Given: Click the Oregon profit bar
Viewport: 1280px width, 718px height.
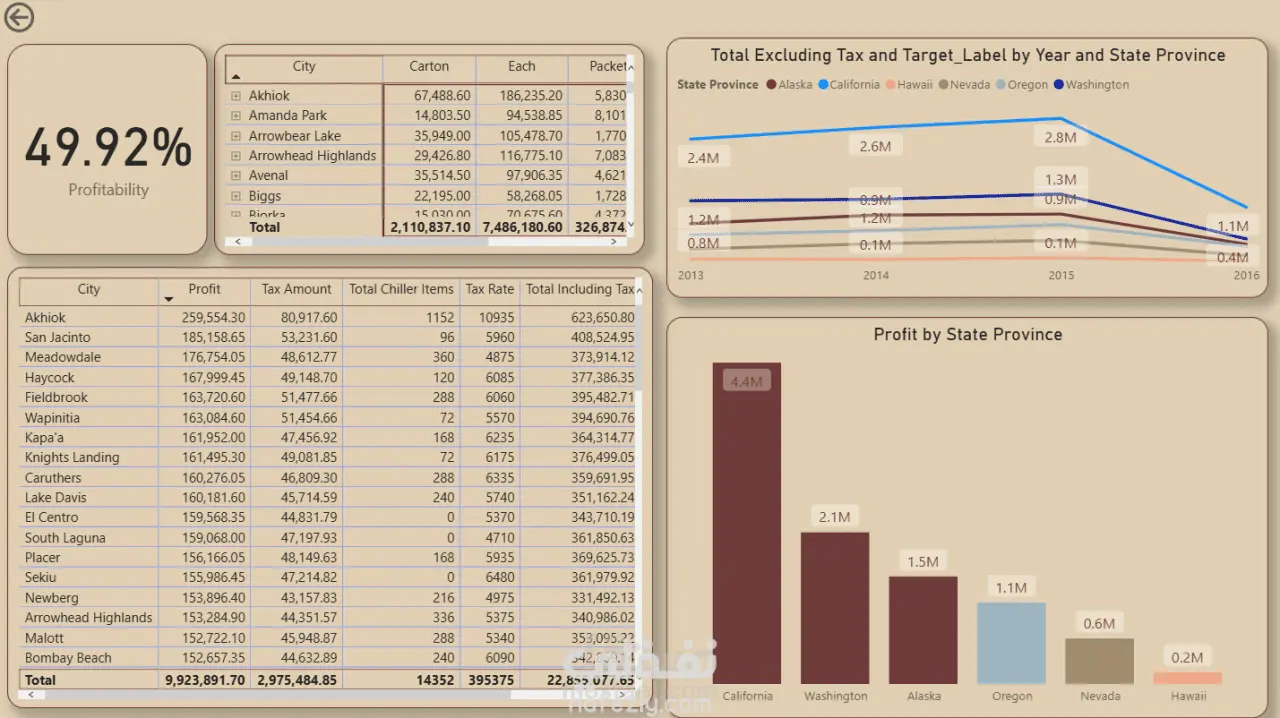Looking at the screenshot, I should (1011, 643).
